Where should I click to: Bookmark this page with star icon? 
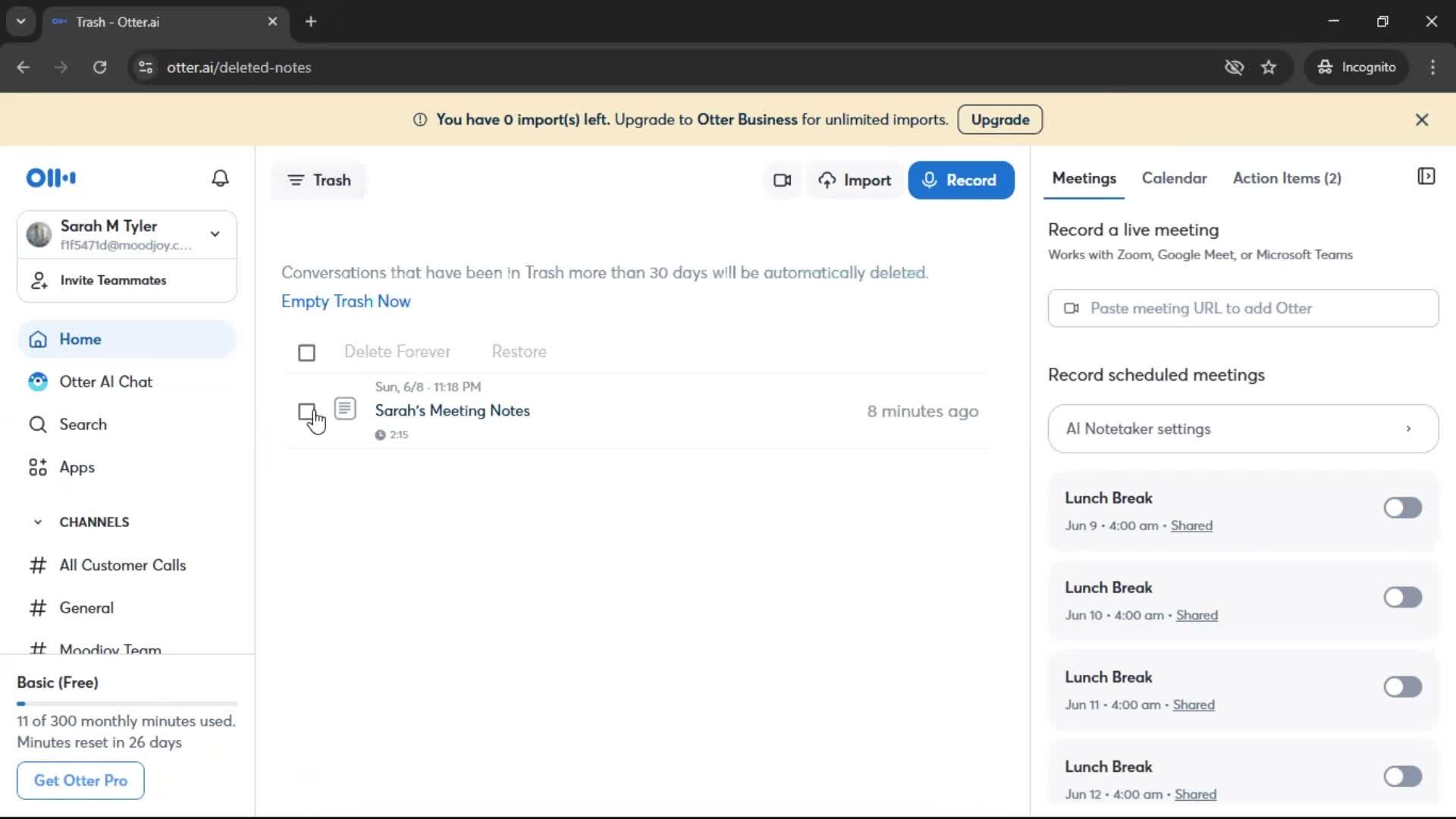click(x=1269, y=67)
